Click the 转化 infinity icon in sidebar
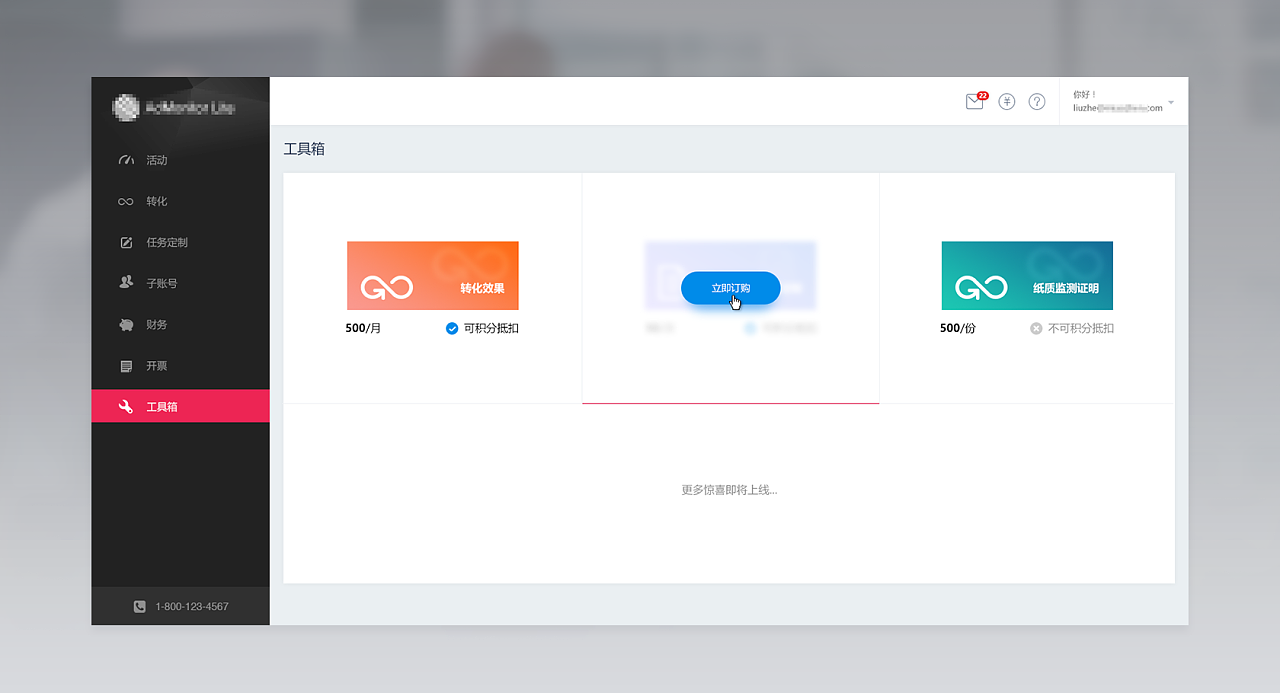This screenshot has height=693, width=1280. (125, 201)
